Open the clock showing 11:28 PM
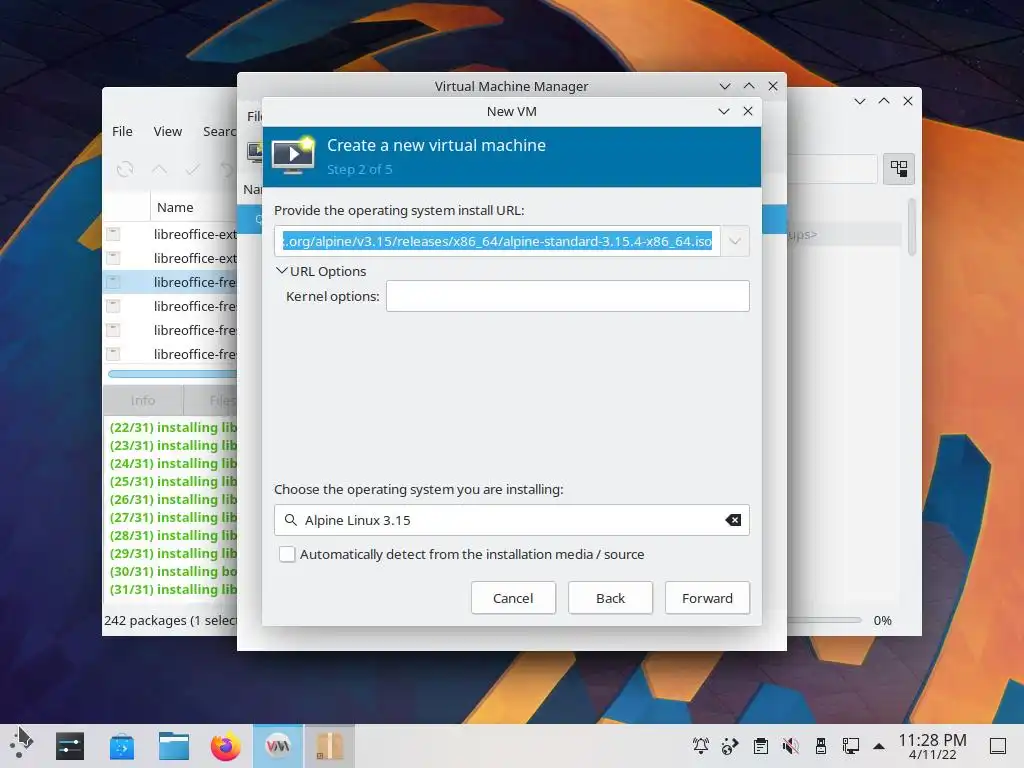Screen dimensions: 1024x768 coord(932,746)
